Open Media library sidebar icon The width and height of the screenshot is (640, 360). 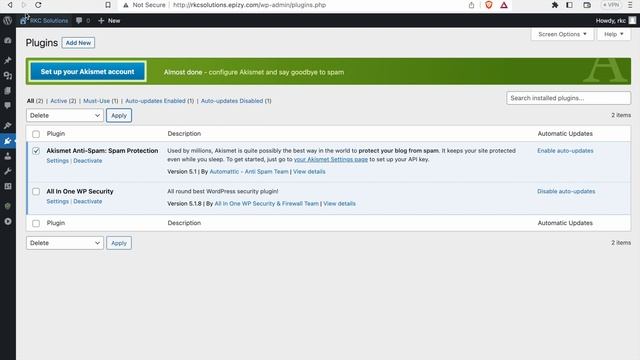8,76
